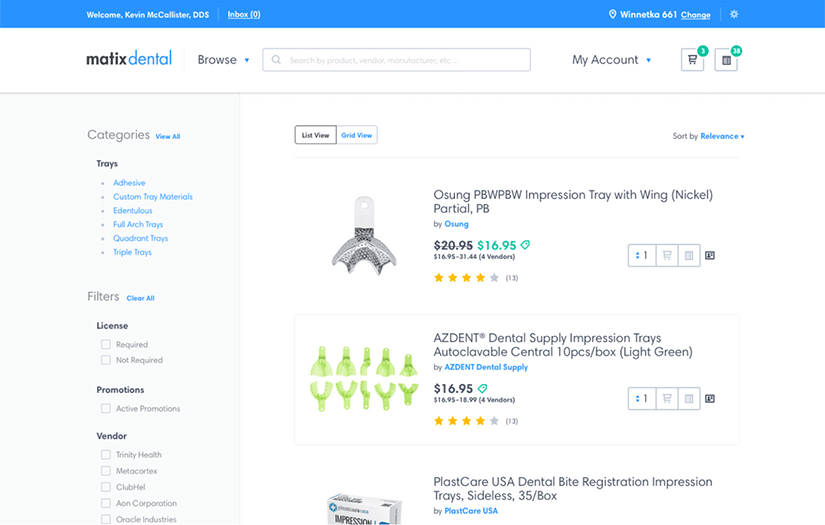Add AZDENT impression trays to cart

tap(667, 399)
